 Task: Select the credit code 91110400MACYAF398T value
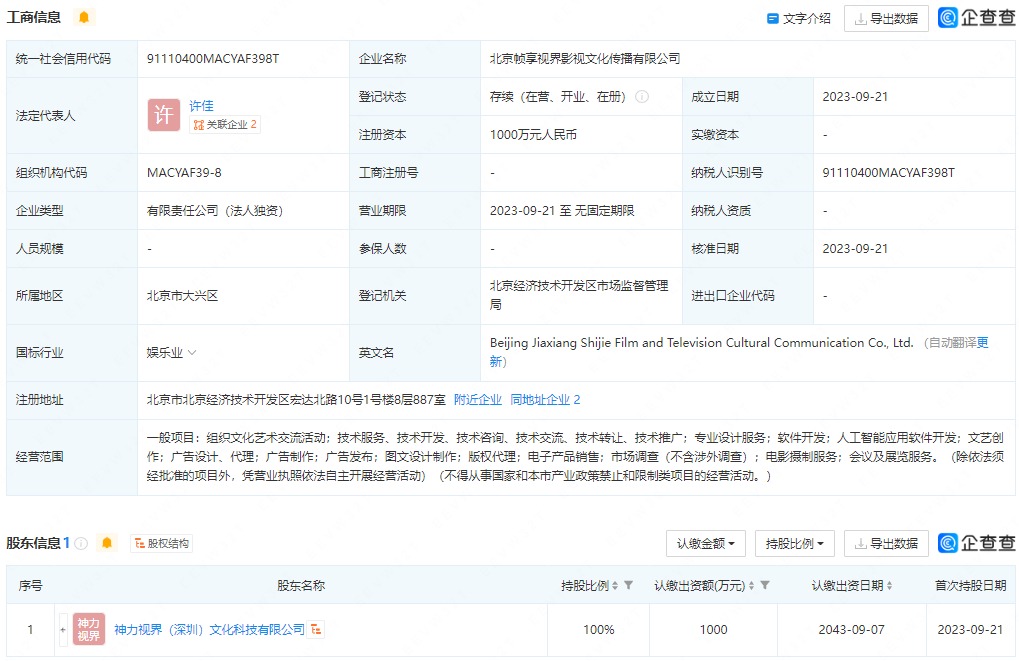(213, 58)
